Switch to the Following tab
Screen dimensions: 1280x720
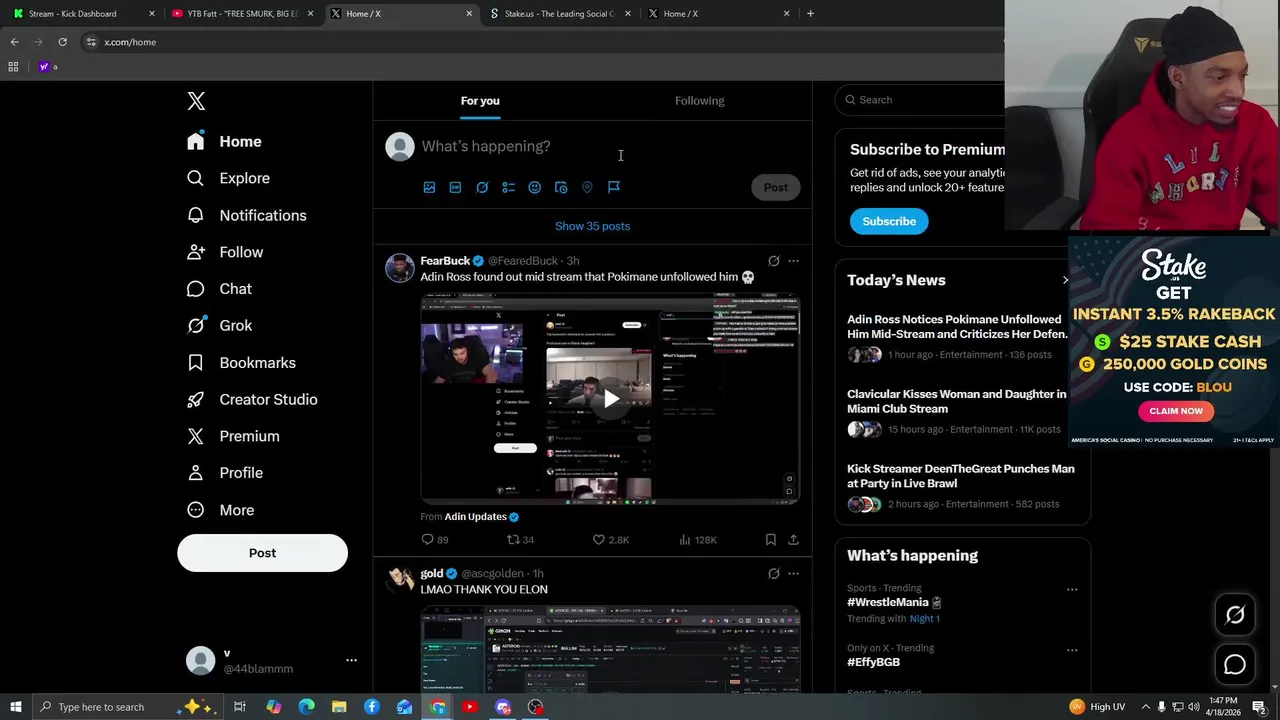click(699, 101)
